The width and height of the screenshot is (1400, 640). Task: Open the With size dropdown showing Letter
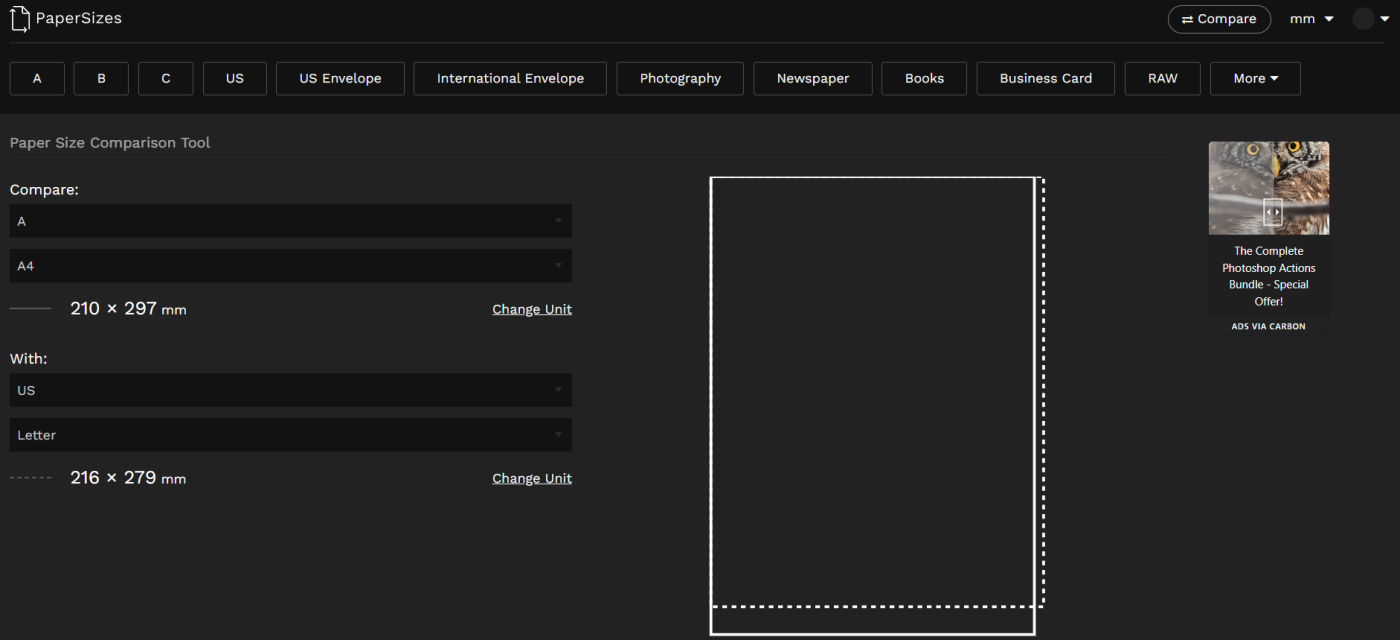point(291,435)
